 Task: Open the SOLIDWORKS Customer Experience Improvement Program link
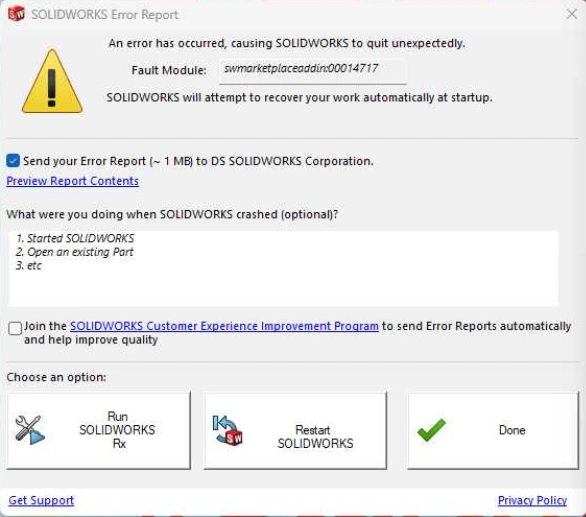[224, 326]
